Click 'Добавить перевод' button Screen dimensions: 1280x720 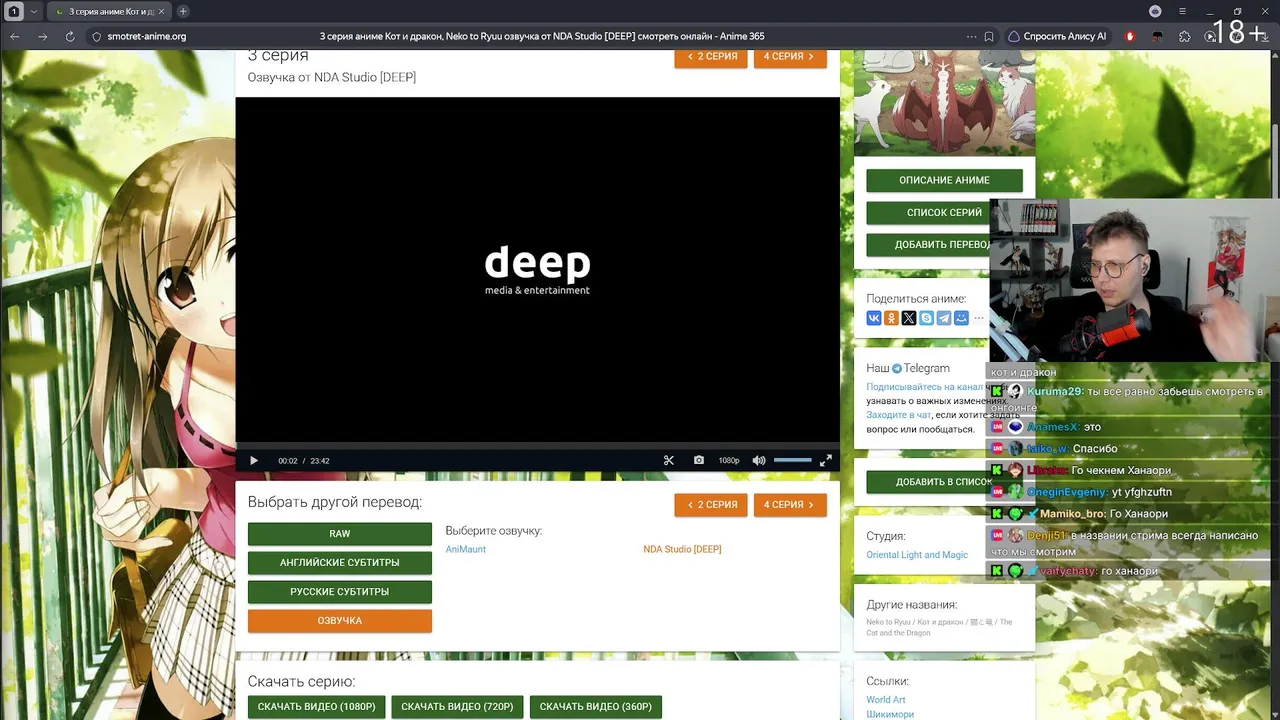point(929,244)
